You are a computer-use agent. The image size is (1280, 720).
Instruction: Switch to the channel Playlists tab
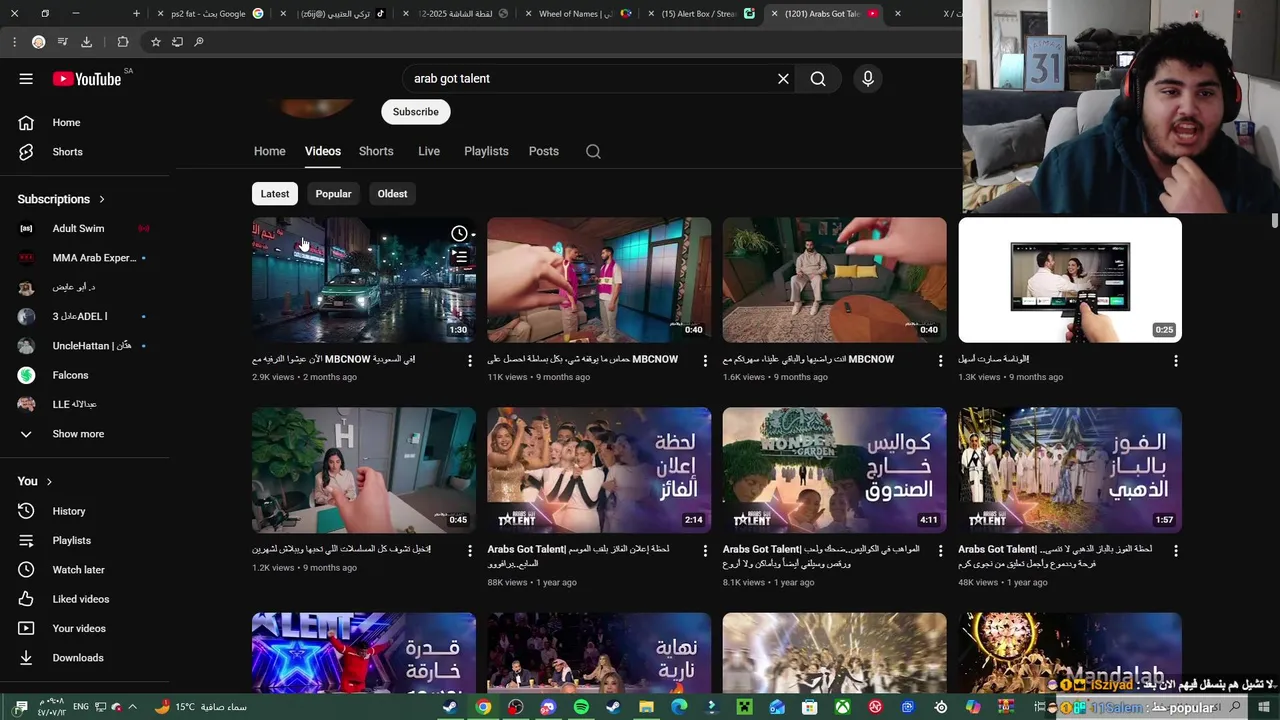point(486,151)
